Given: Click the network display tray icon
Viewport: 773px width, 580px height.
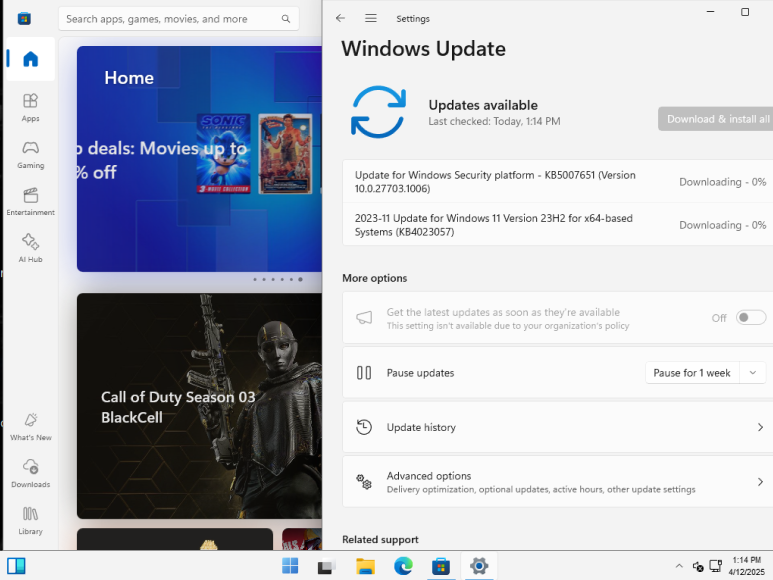Looking at the screenshot, I should 715,566.
